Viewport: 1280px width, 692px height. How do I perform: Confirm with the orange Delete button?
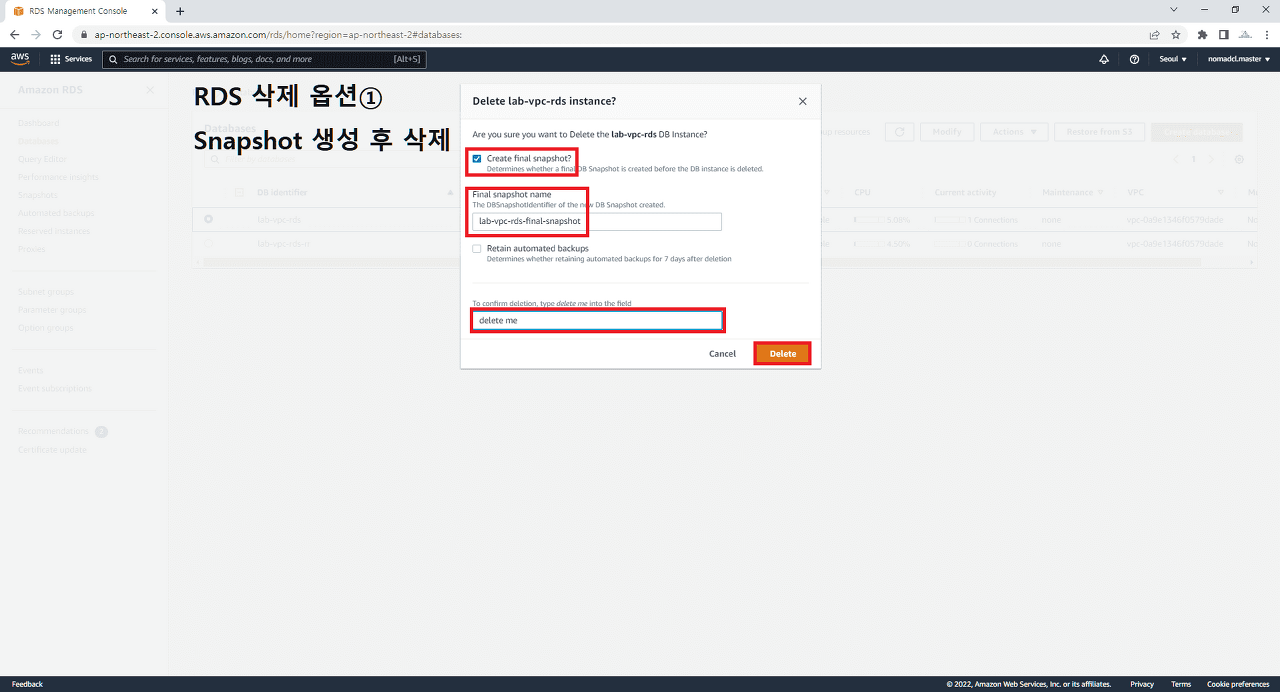(783, 354)
